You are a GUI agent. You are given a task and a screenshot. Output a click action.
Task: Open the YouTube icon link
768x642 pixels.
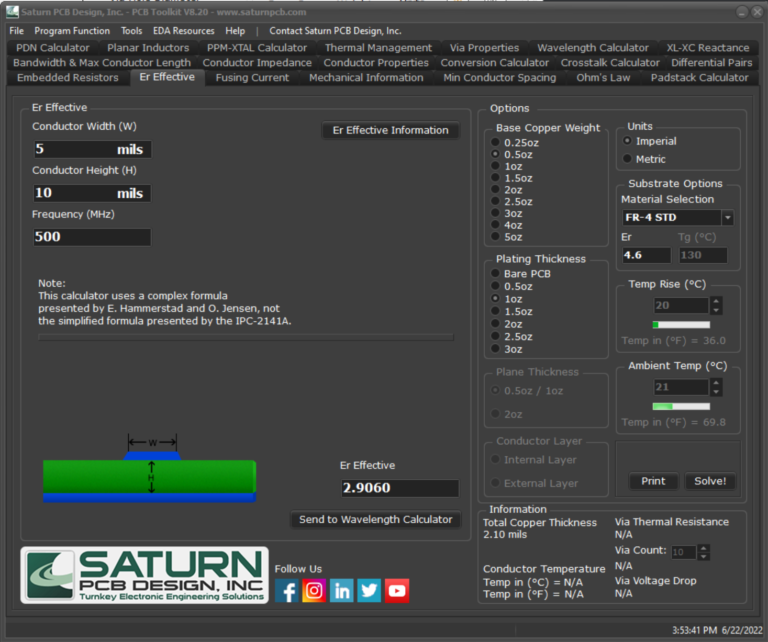coord(397,591)
